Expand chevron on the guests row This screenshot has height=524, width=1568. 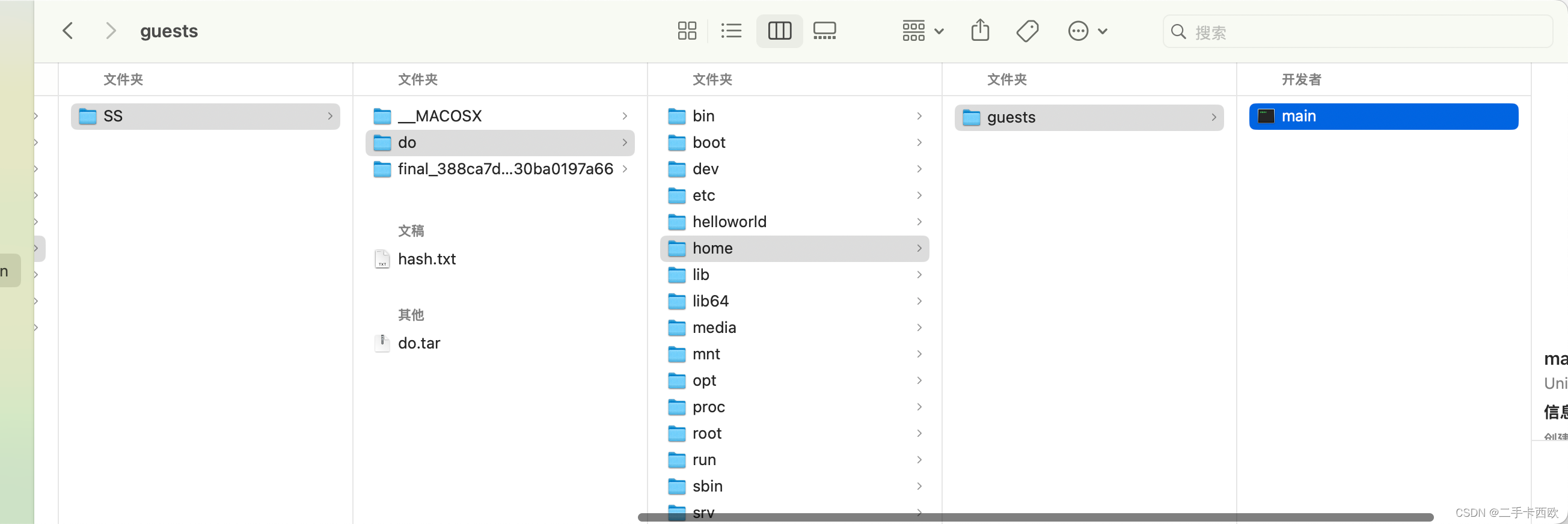coord(1214,117)
